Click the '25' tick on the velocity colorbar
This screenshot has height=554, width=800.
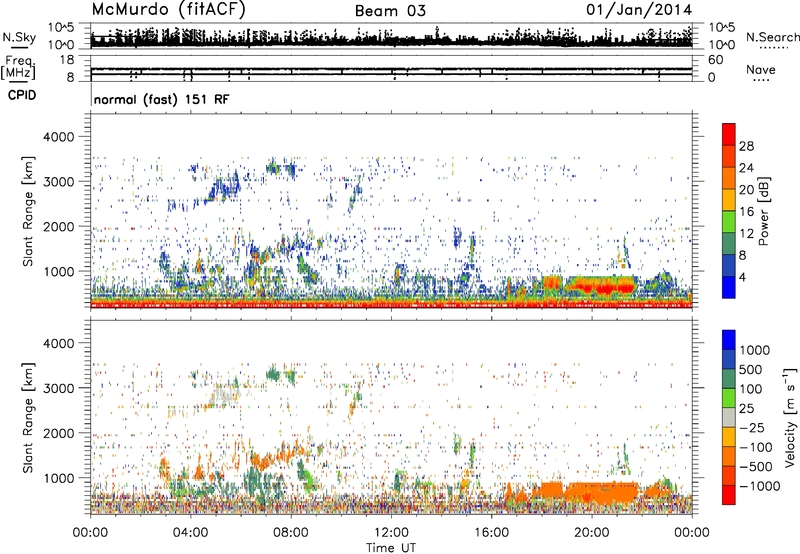pyautogui.click(x=746, y=409)
